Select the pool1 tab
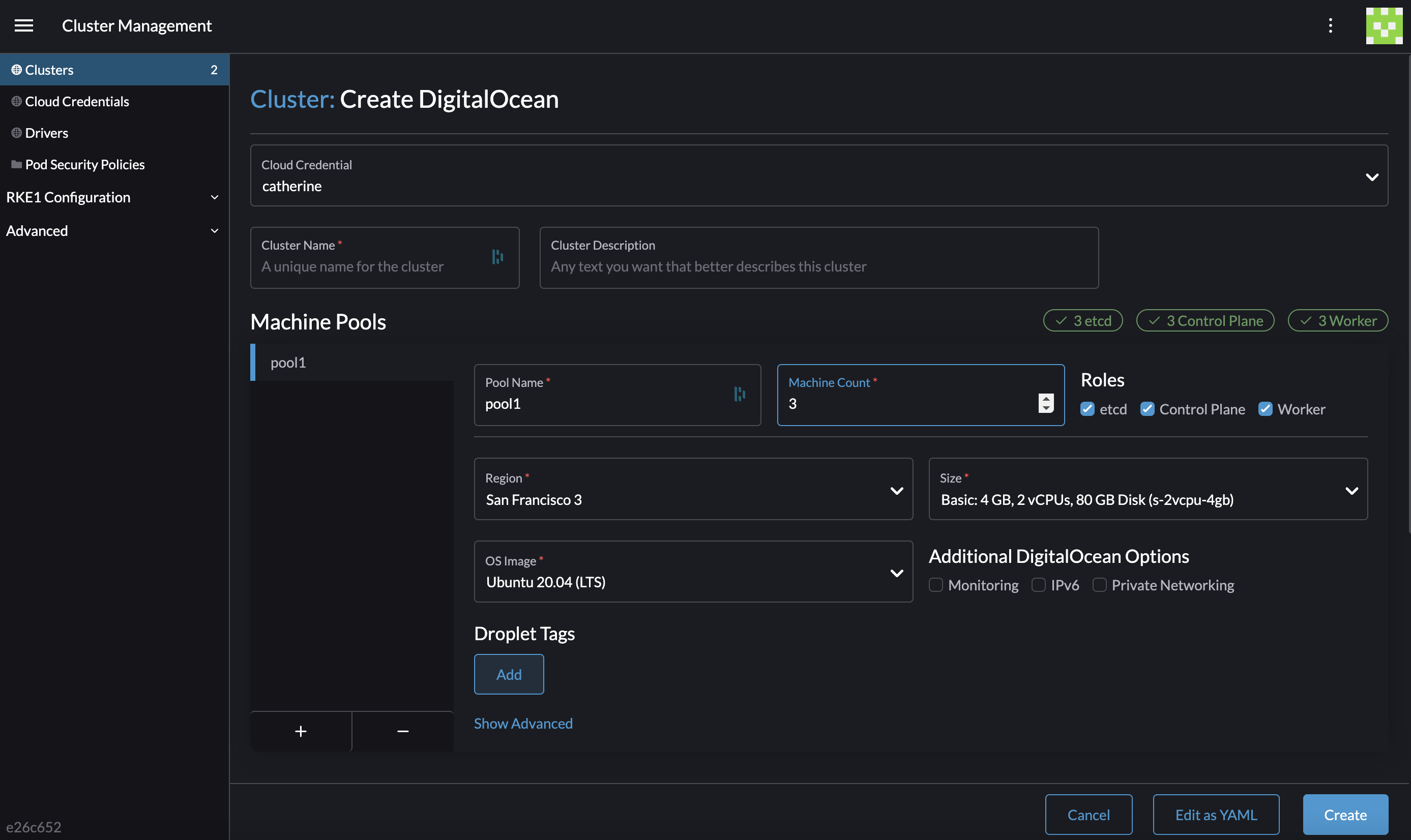 pyautogui.click(x=289, y=362)
